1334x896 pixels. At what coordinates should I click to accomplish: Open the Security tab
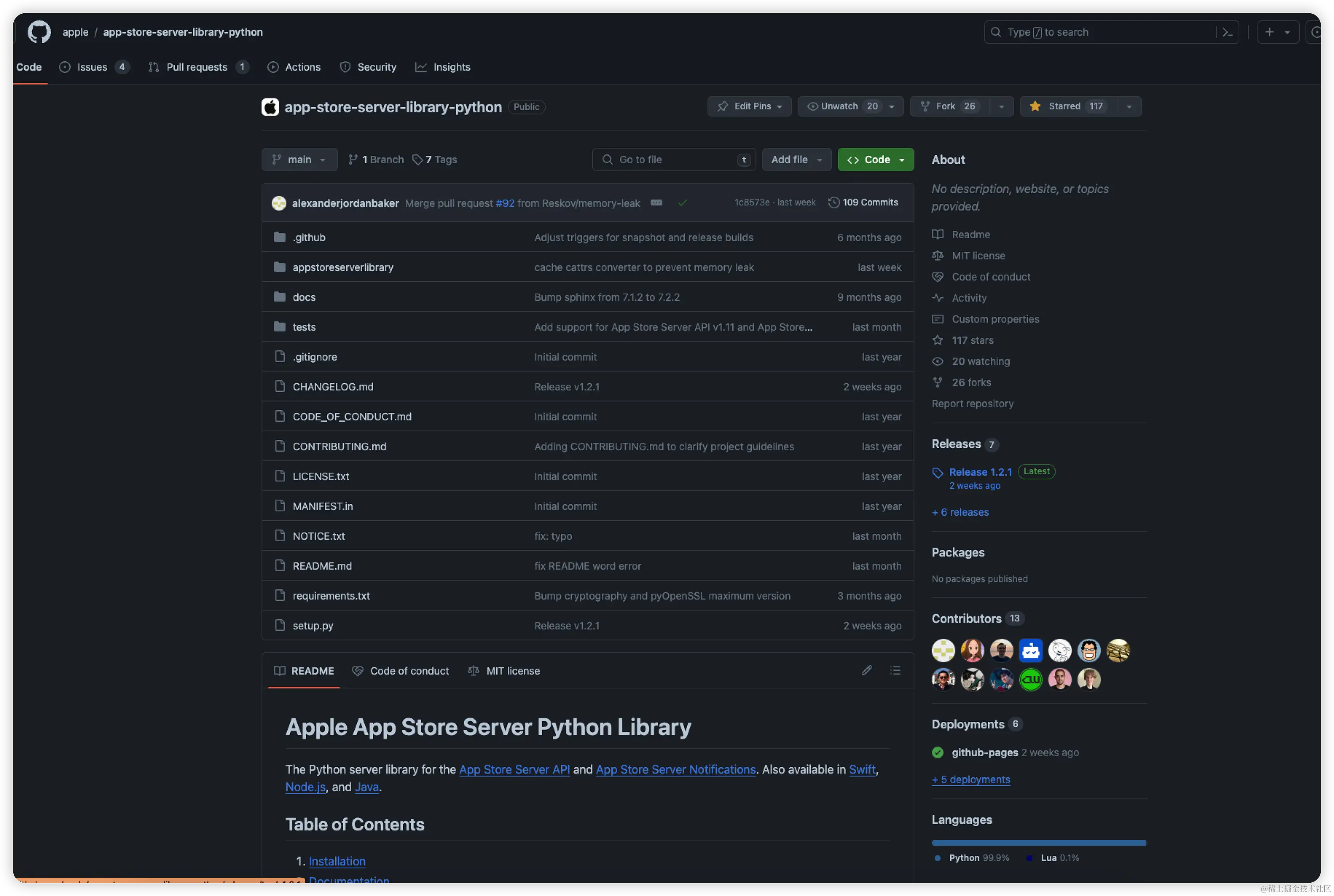(368, 67)
